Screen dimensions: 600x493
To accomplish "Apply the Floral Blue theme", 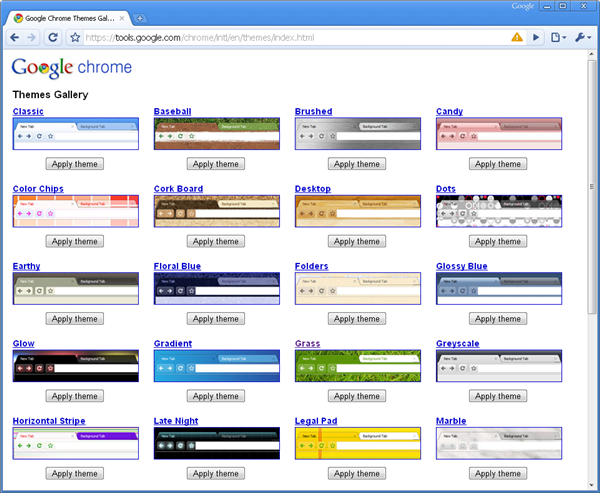I will (216, 318).
